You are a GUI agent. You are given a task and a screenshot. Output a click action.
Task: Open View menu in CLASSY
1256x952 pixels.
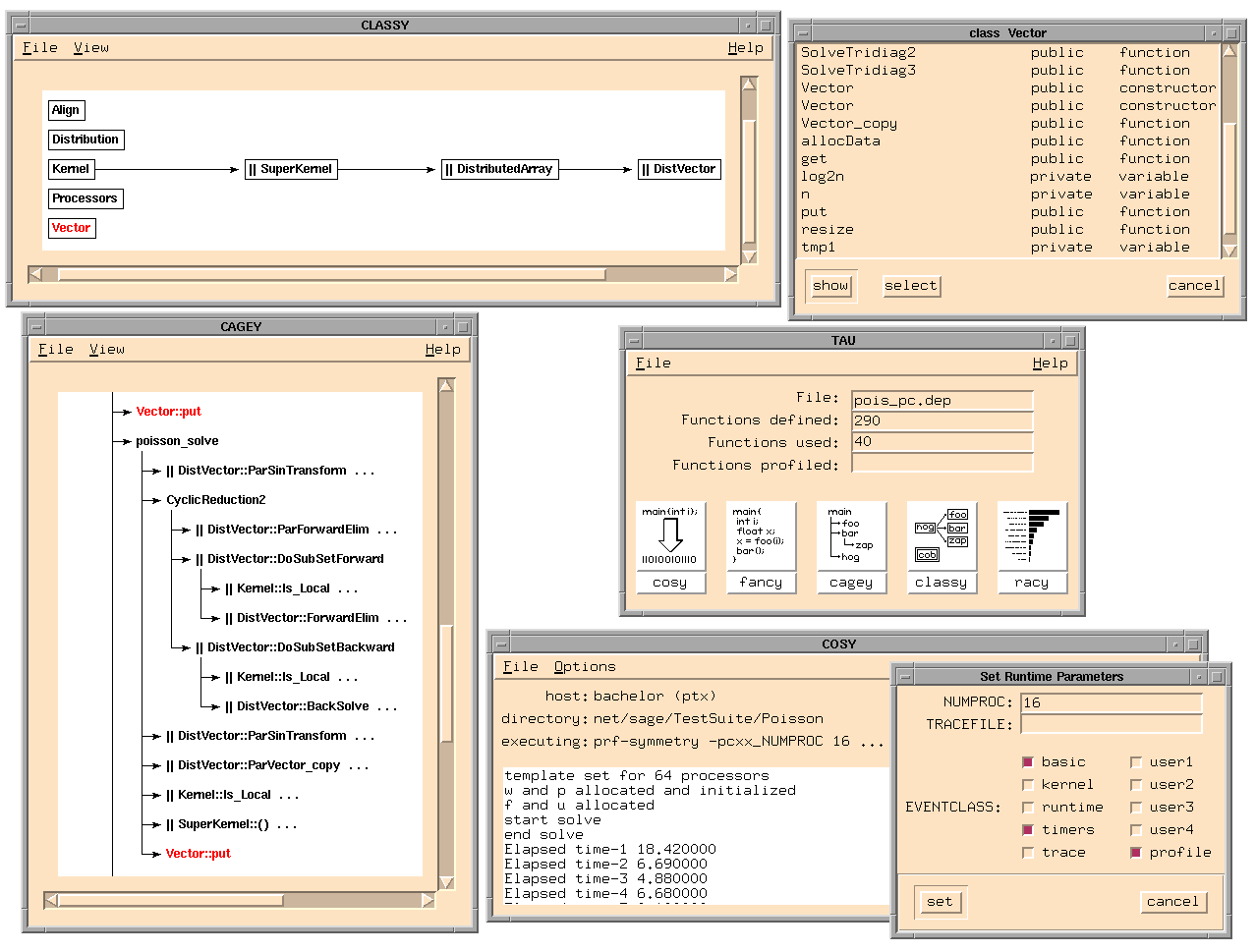[91, 47]
